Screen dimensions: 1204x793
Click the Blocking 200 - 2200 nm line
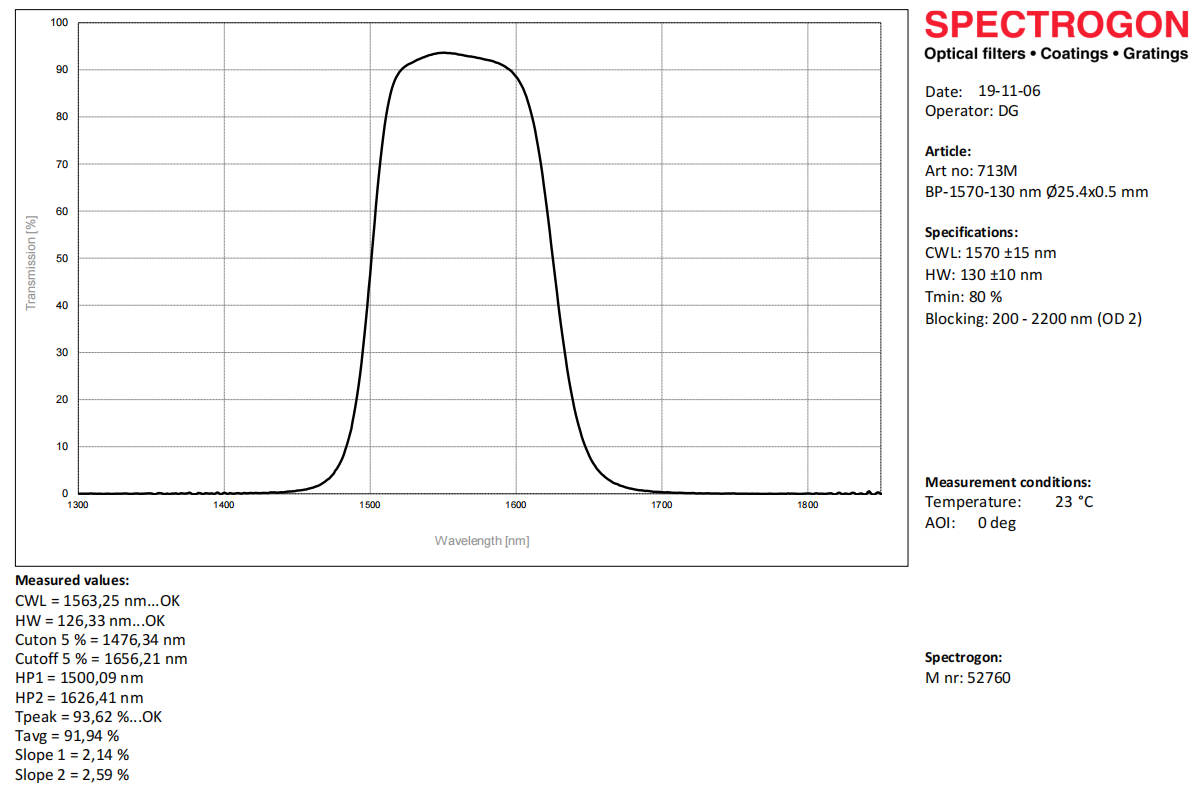pyautogui.click(x=1033, y=319)
